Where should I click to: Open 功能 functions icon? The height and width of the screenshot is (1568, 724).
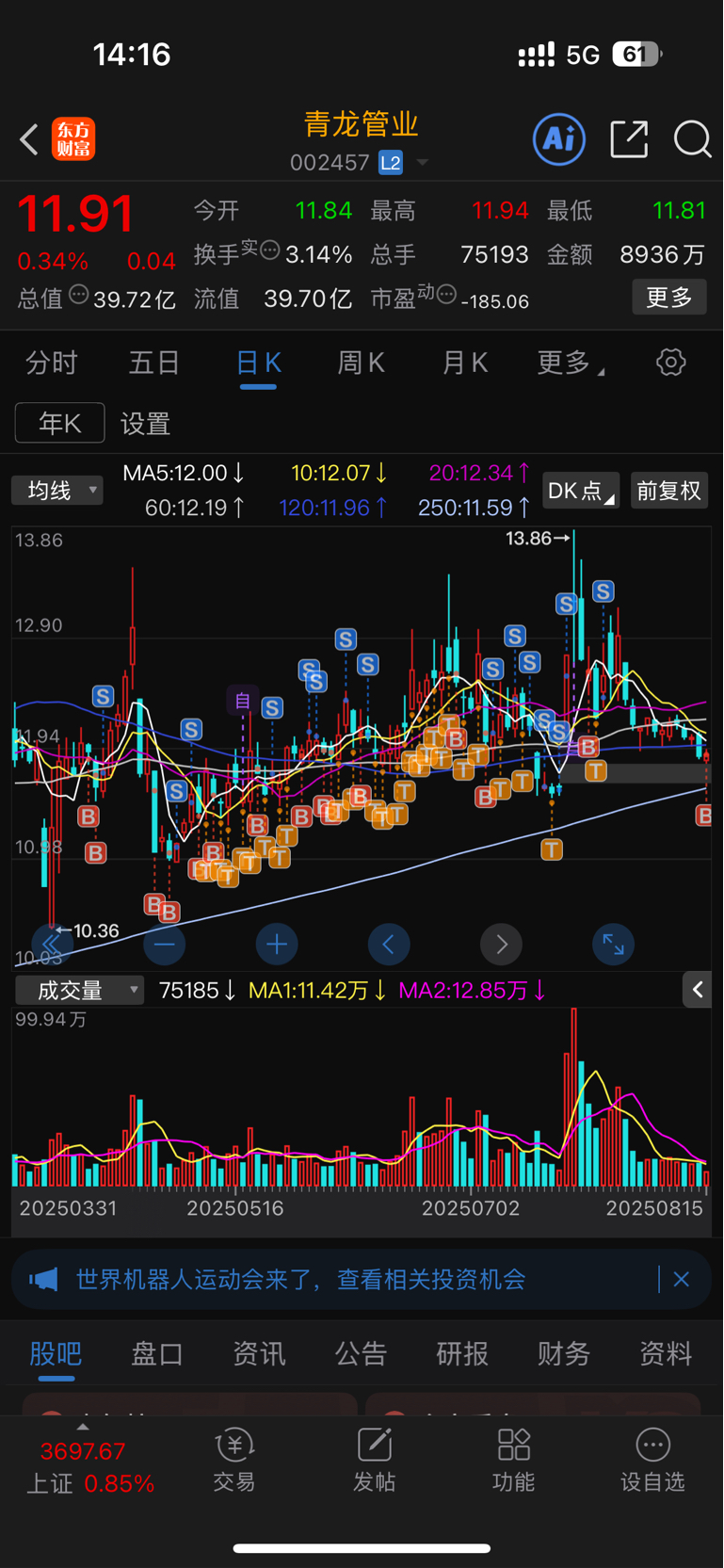(514, 1461)
